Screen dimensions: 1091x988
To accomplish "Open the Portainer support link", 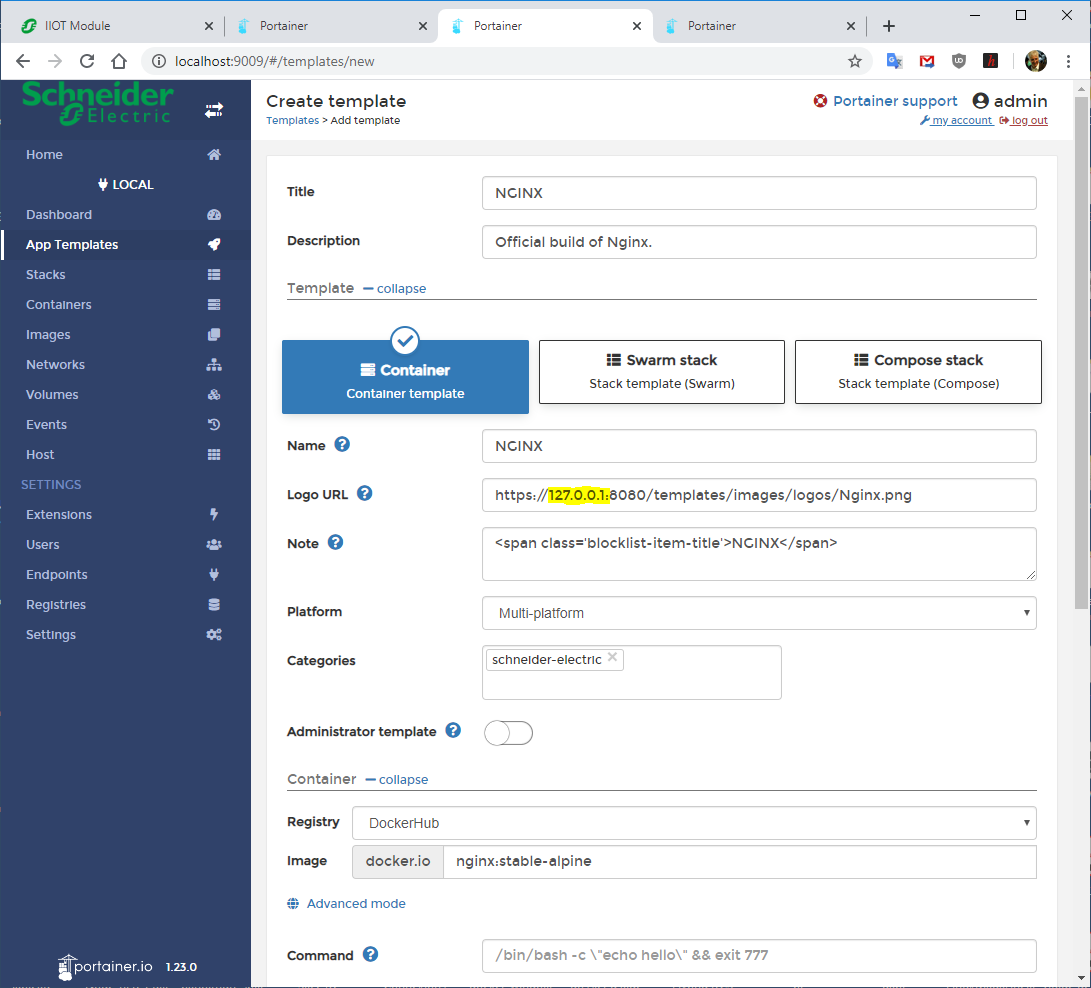I will pos(895,101).
